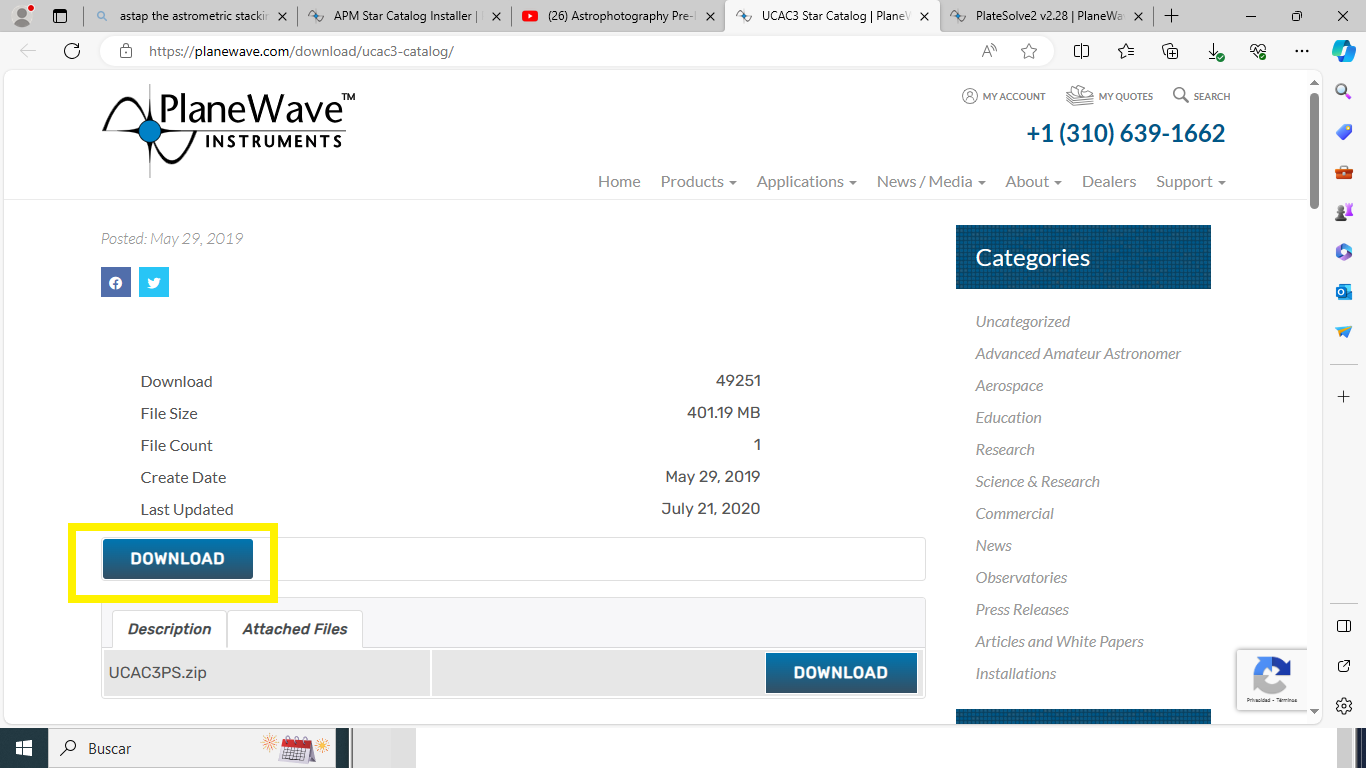Open the split screen icon

point(1081,51)
